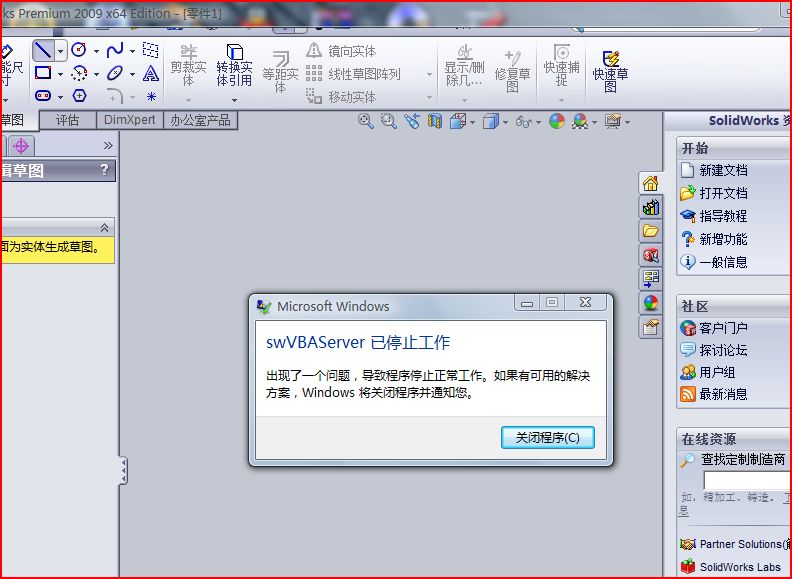
Task: Expand the 移动实体 dropdown arrow
Action: 429,97
